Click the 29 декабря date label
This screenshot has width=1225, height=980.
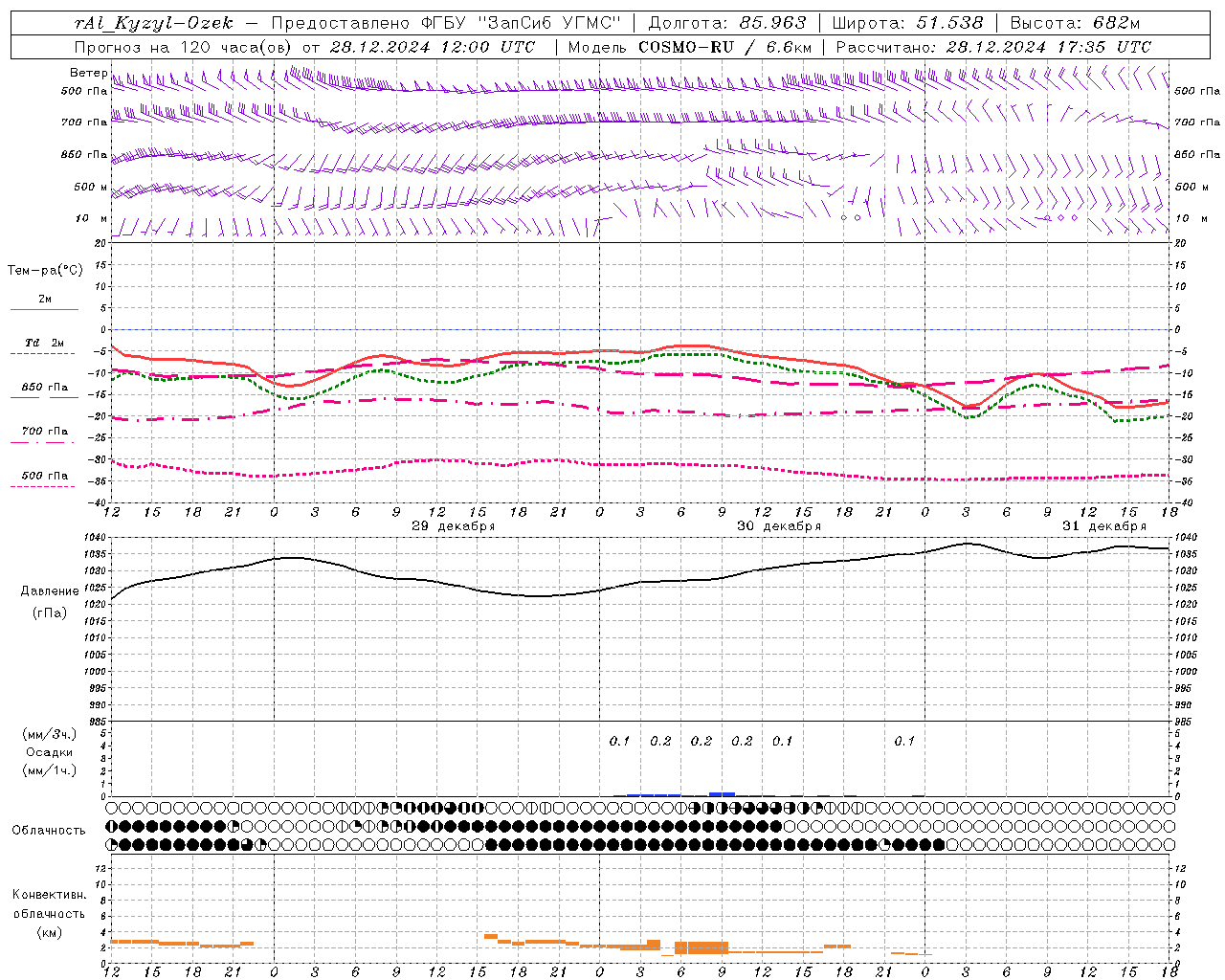tap(453, 526)
